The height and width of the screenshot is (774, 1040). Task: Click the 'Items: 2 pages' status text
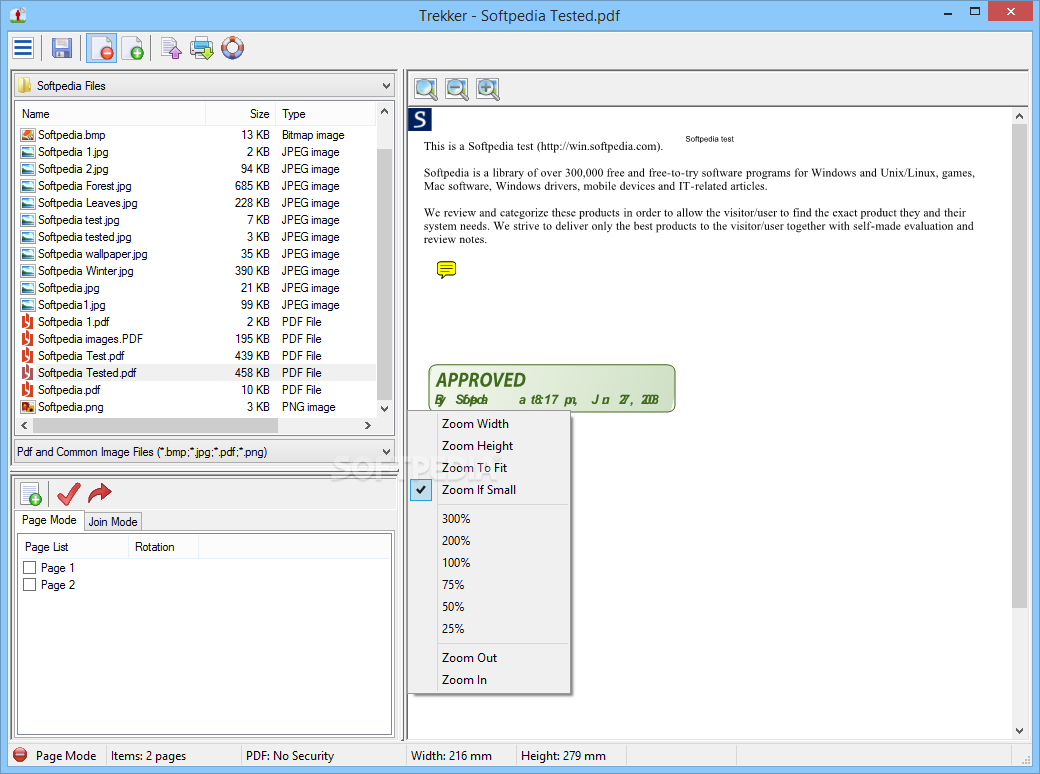[149, 755]
